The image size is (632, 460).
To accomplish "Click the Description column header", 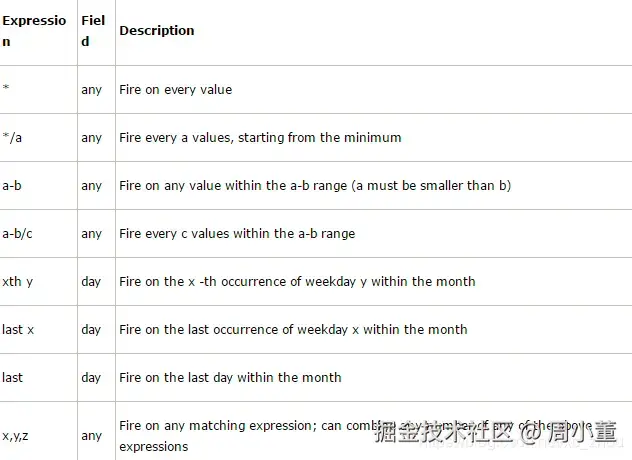I will coord(157,31).
